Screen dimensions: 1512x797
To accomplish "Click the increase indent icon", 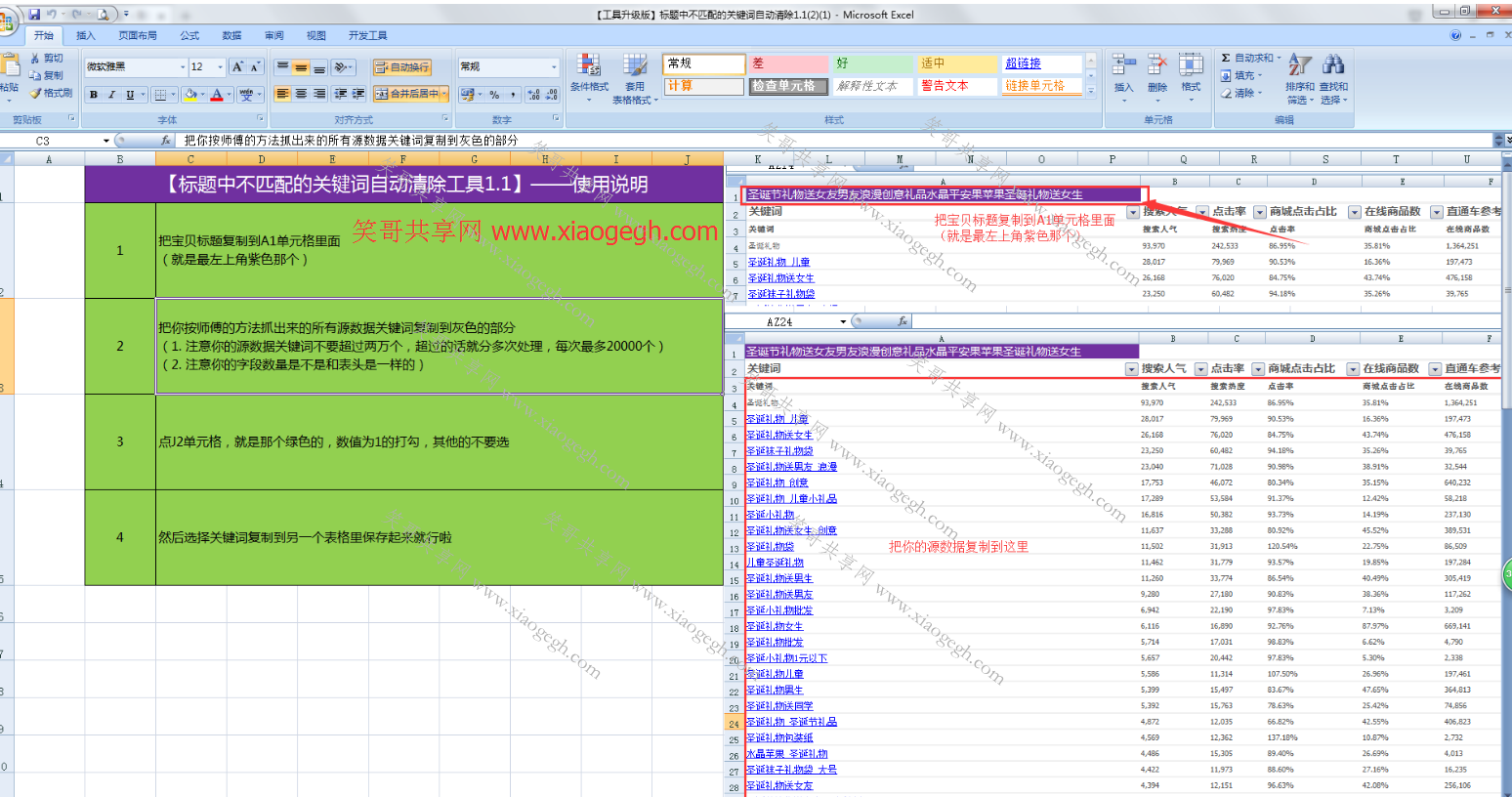I will click(358, 94).
